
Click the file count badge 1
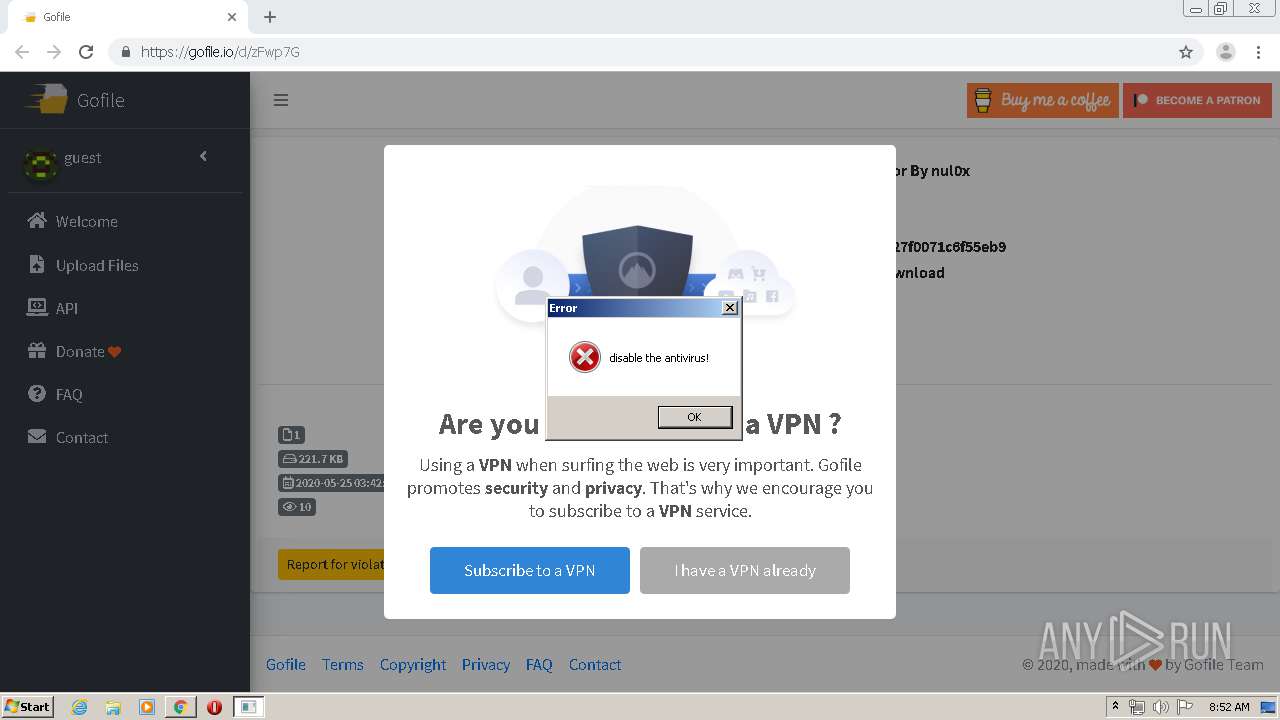click(291, 435)
